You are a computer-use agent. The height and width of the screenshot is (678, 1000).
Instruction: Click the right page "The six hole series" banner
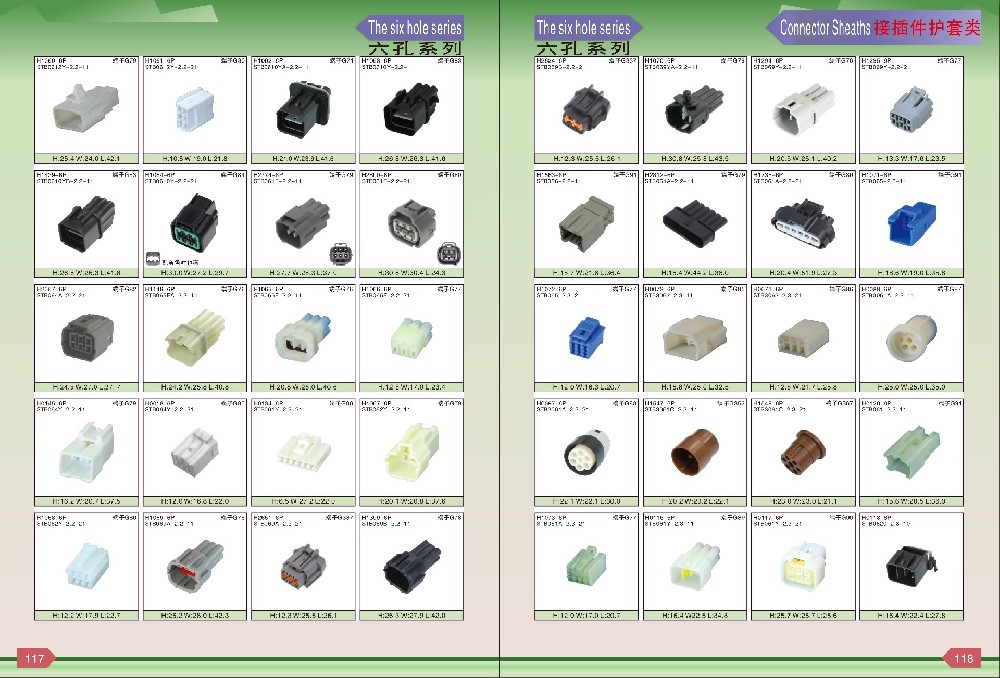pyautogui.click(x=587, y=28)
